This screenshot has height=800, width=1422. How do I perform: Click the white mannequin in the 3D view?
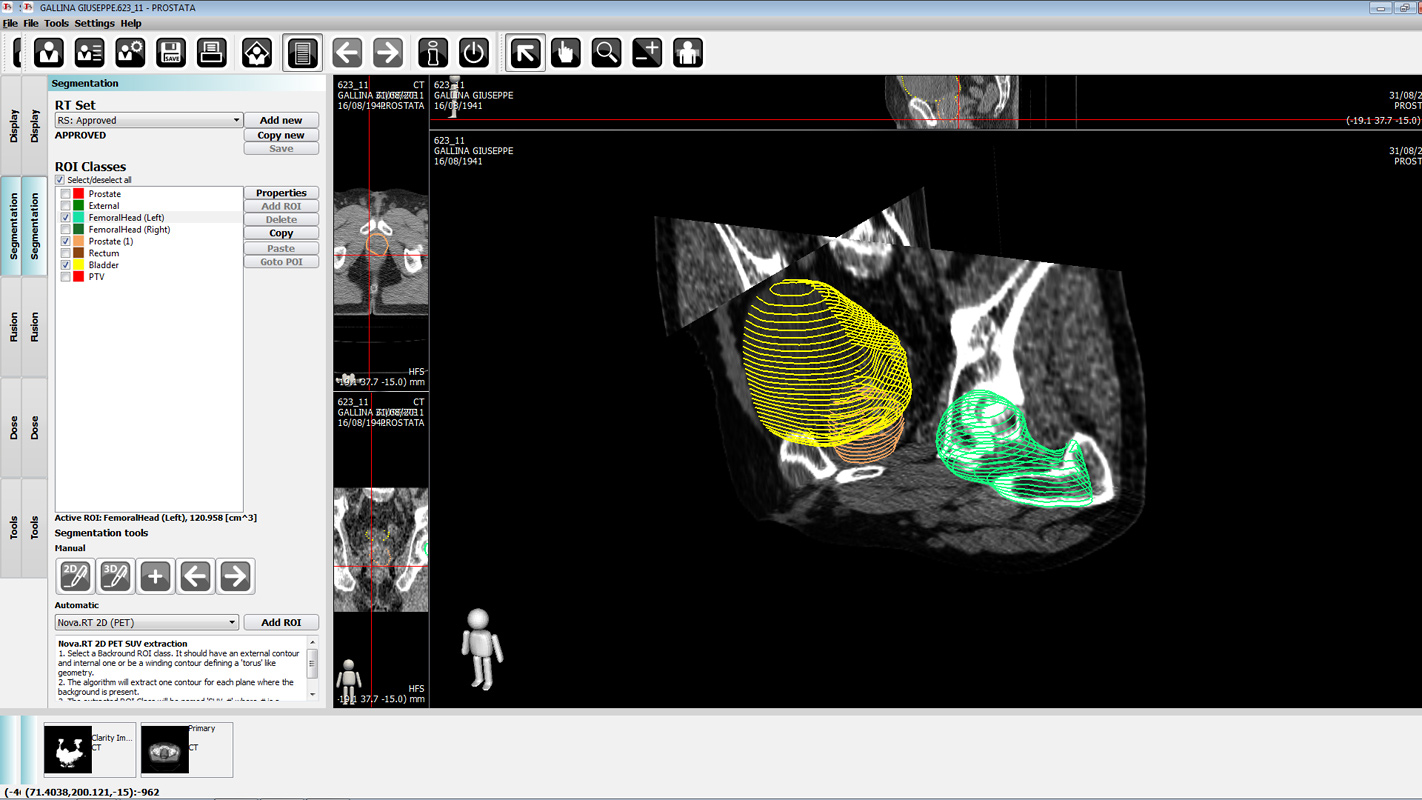(x=482, y=649)
